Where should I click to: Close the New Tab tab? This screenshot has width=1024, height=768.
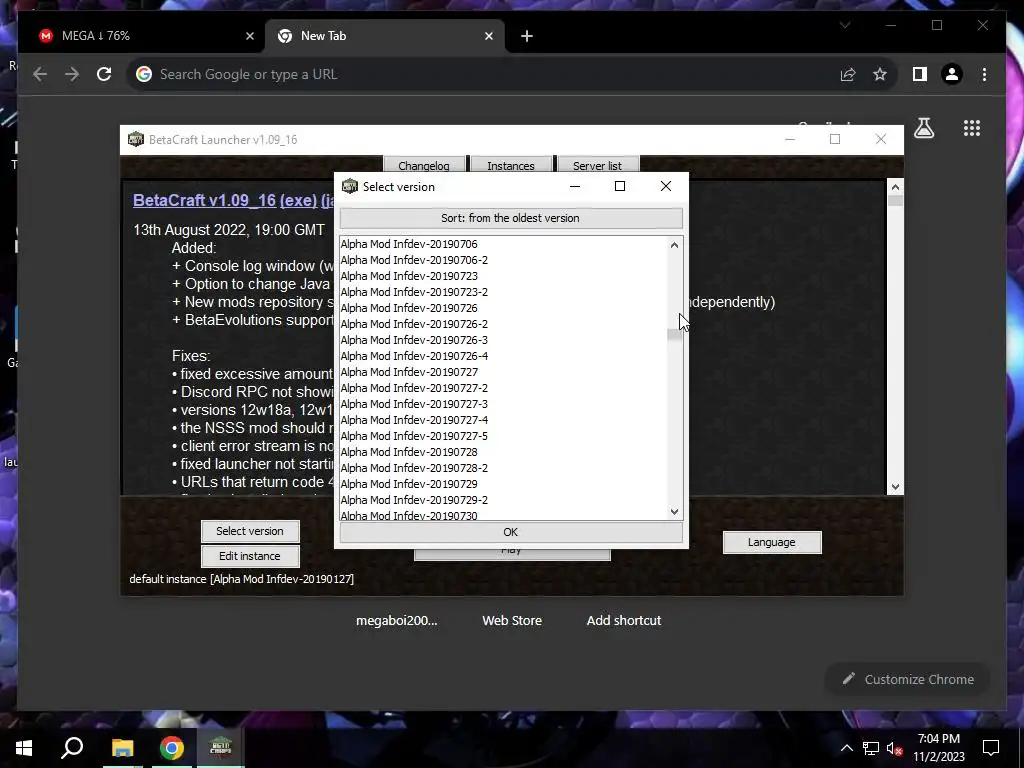point(488,36)
